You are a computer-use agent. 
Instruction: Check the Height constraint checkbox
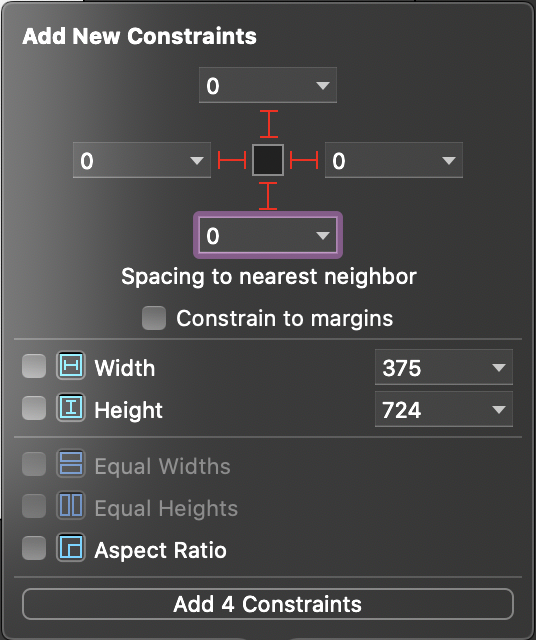click(34, 408)
